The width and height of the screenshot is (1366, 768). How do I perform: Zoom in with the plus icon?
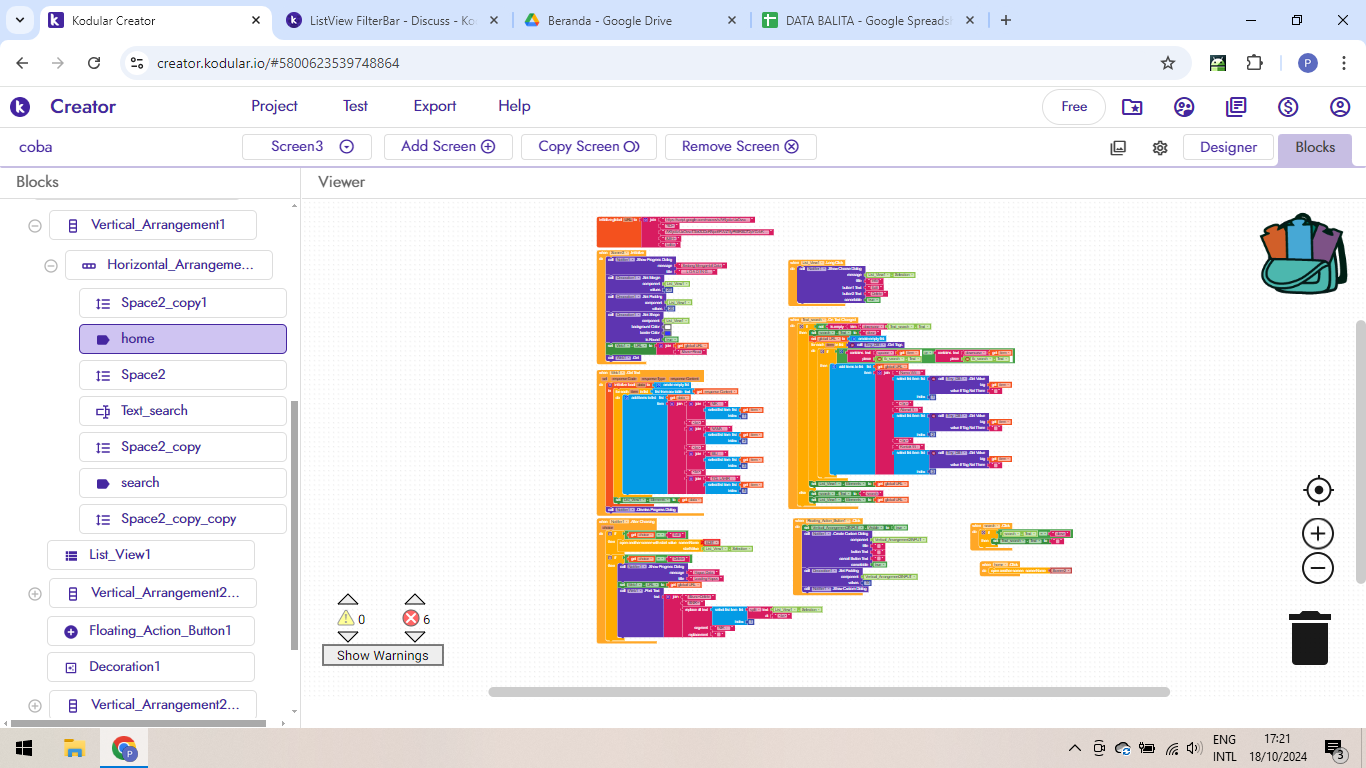[x=1318, y=533]
